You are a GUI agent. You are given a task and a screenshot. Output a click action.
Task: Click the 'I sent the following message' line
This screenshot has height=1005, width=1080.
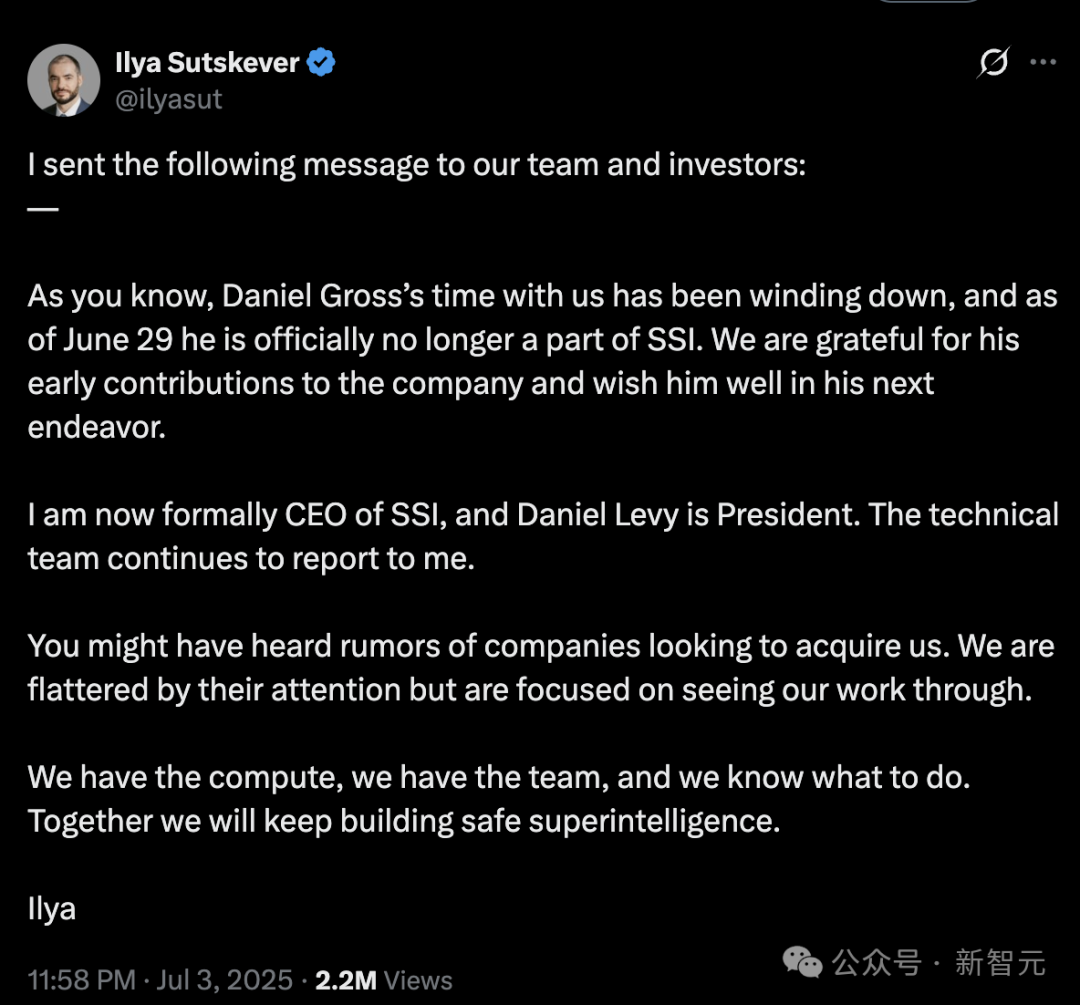417,165
